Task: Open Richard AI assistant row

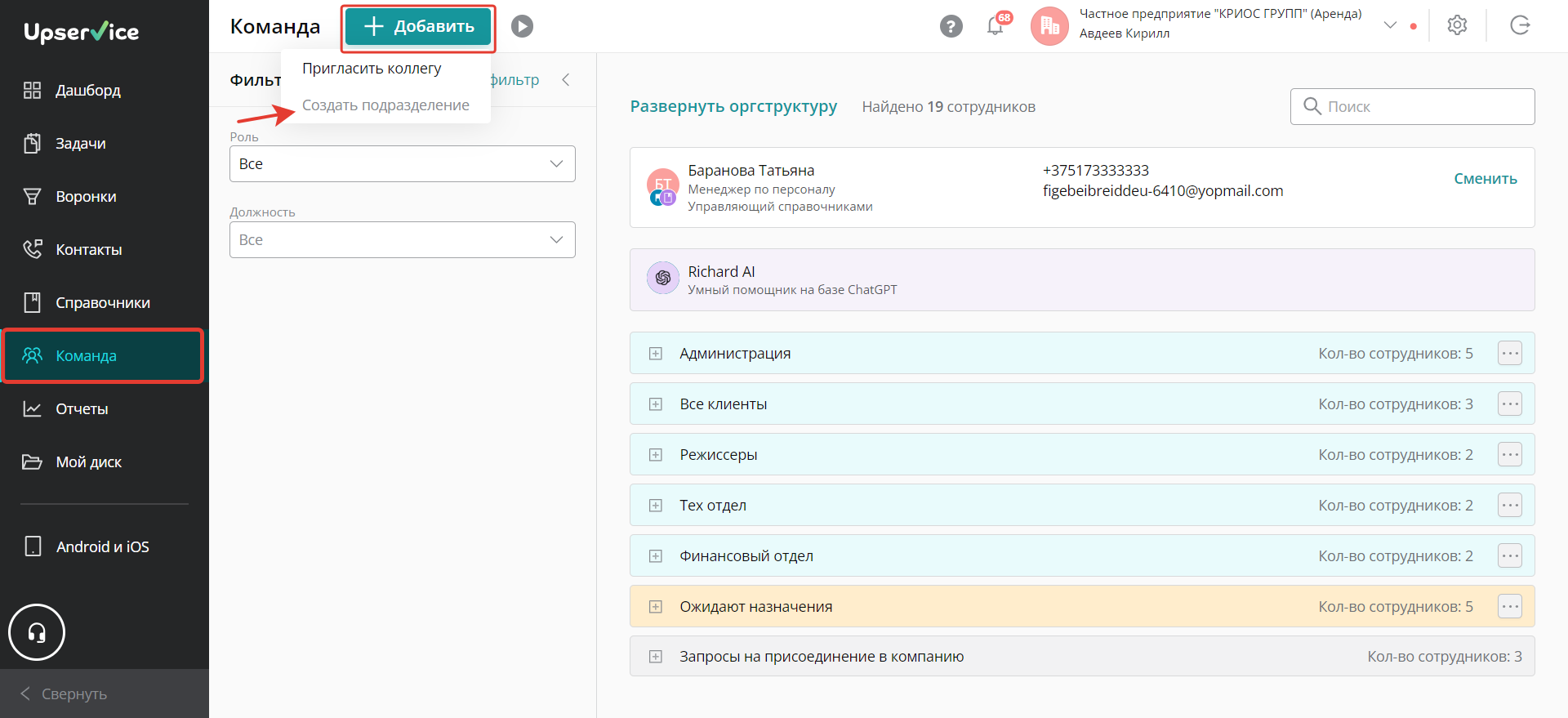Action: coord(1082,279)
